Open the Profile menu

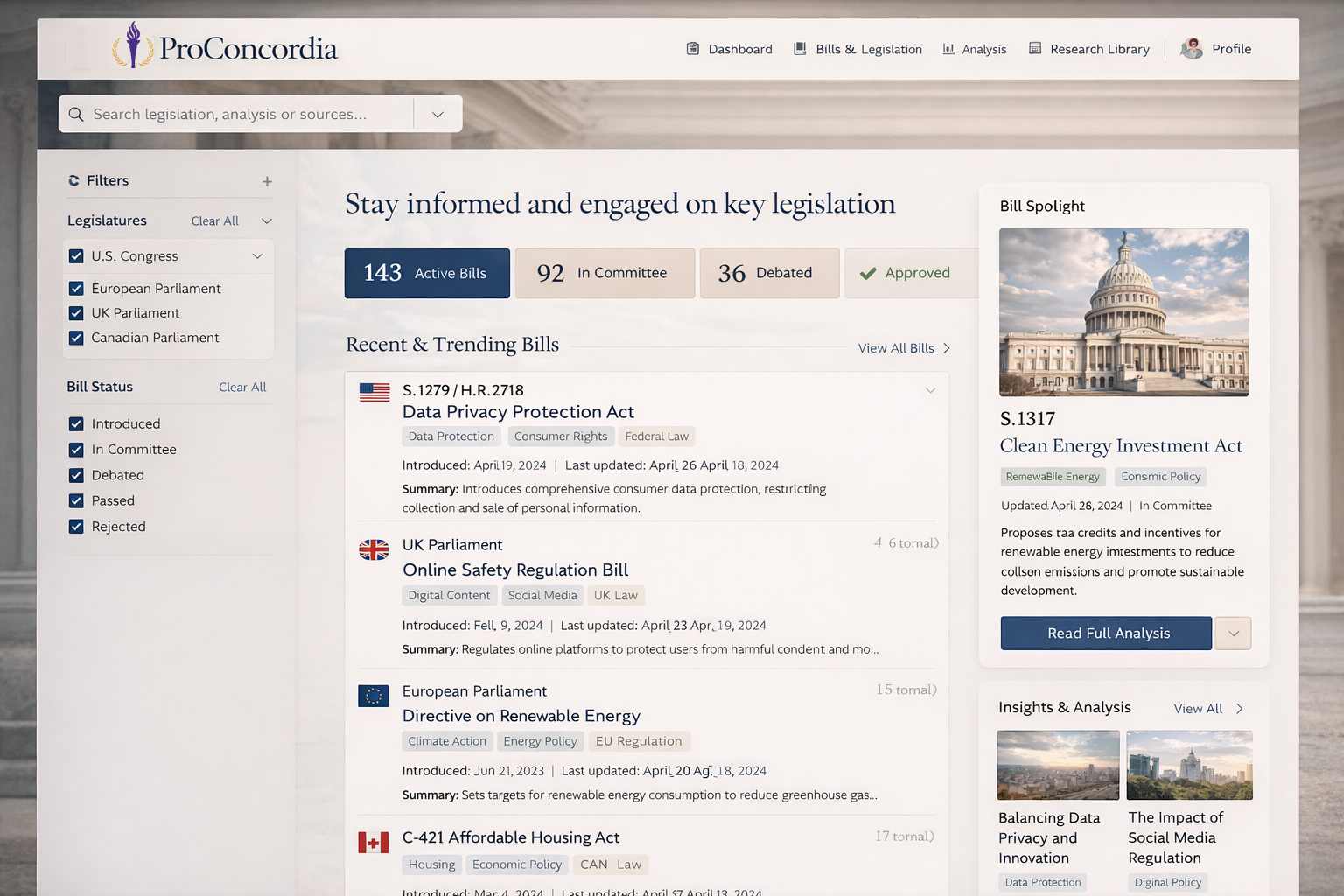point(1216,49)
